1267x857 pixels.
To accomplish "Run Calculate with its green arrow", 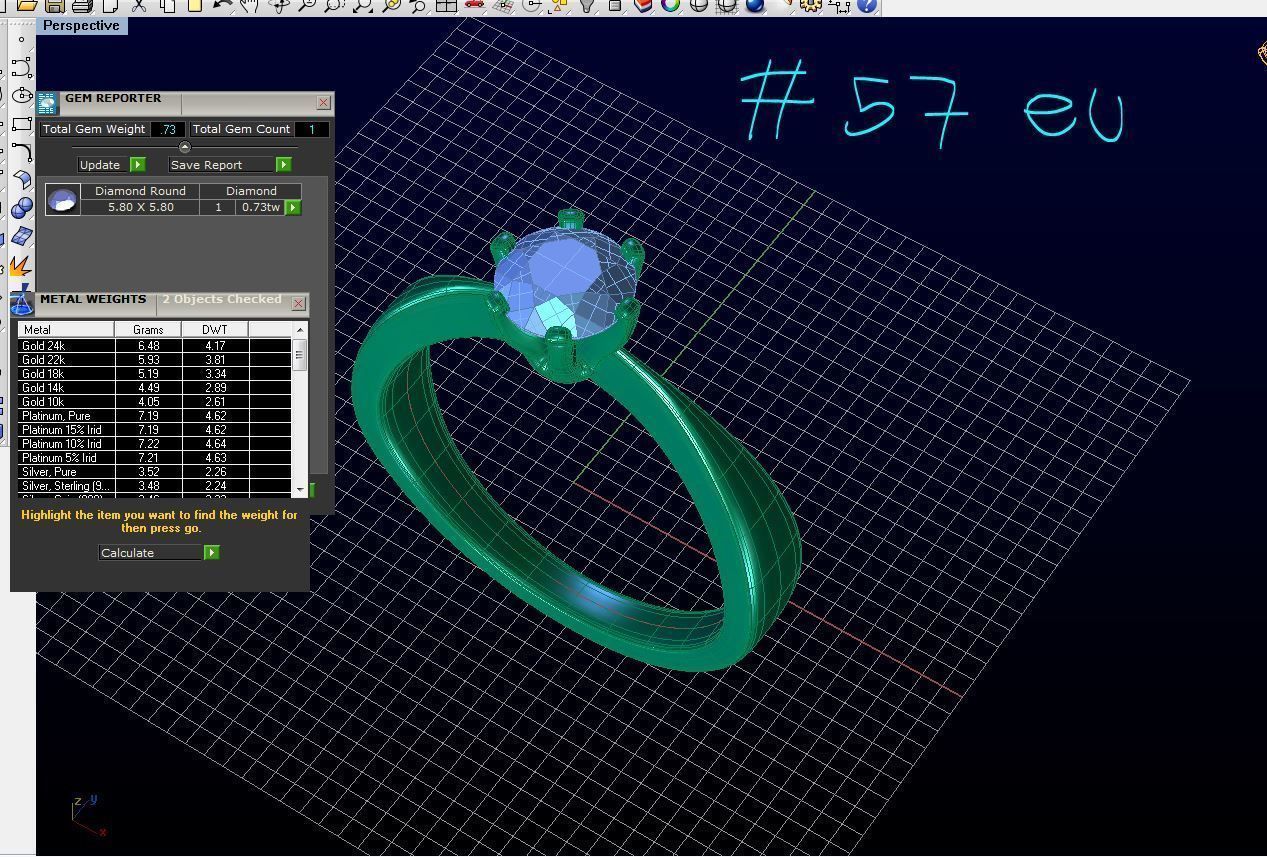I will [x=212, y=552].
